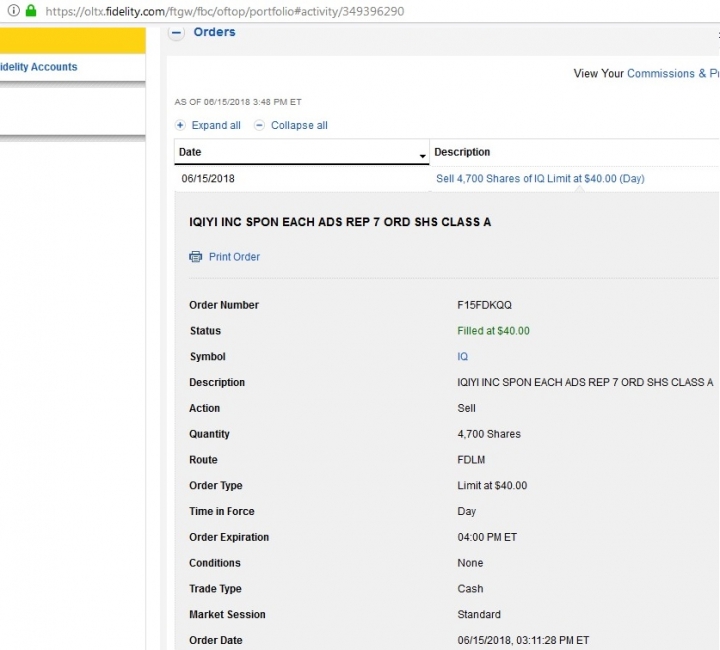Click the green secure padlock icon
Viewport: 720px width, 650px height.
31,10
